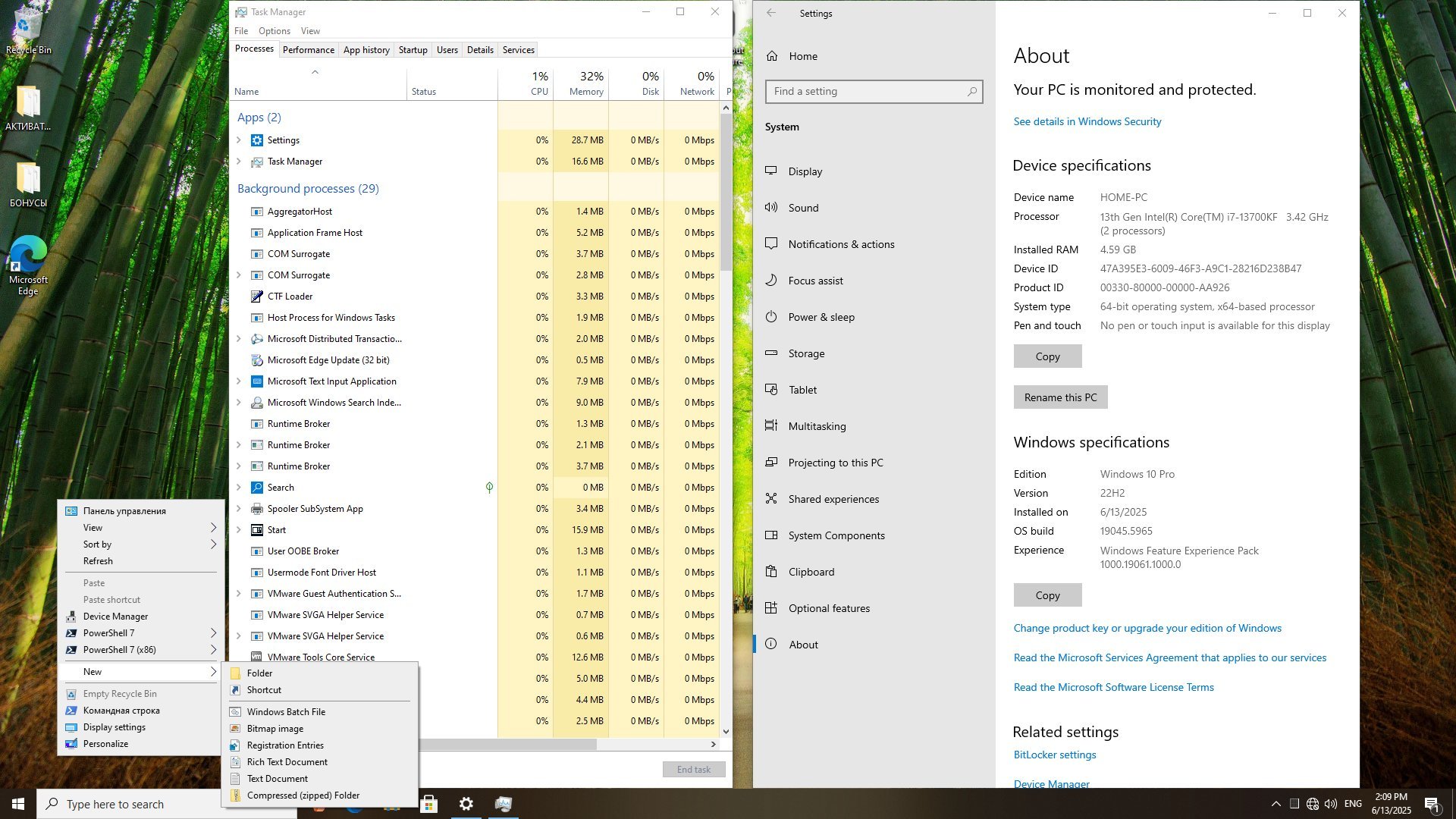Viewport: 1456px width, 819px height.
Task: Open Notifications & actions icon in Settings
Action: pos(771,243)
